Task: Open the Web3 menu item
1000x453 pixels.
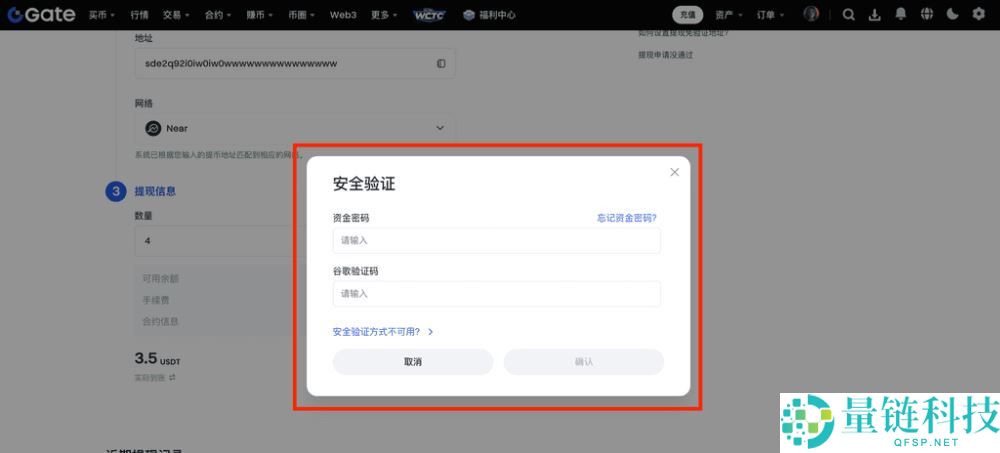Action: pos(343,15)
